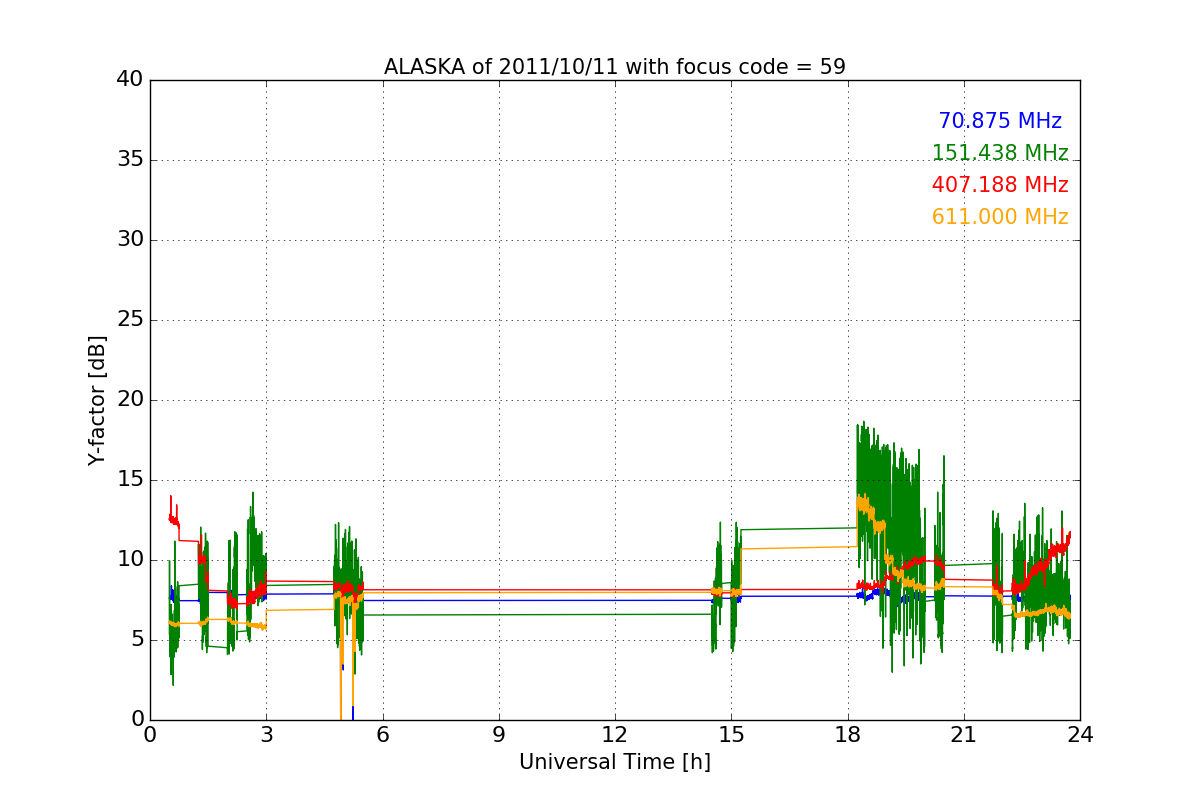Select the 611.000 MHz legend label
Image resolution: width=1200 pixels, height=800 pixels.
(1000, 217)
